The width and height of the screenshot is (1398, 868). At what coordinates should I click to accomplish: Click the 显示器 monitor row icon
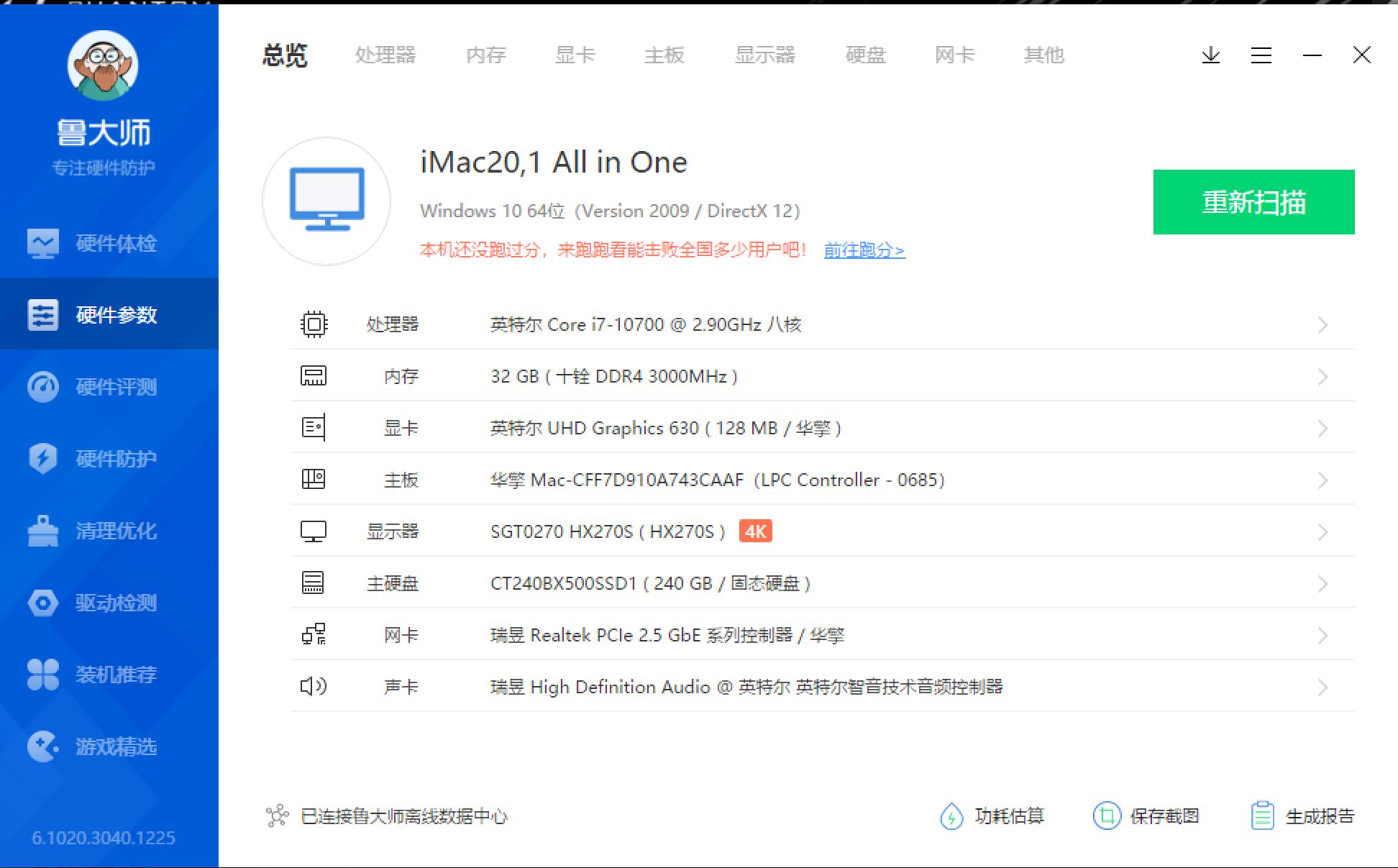[314, 531]
